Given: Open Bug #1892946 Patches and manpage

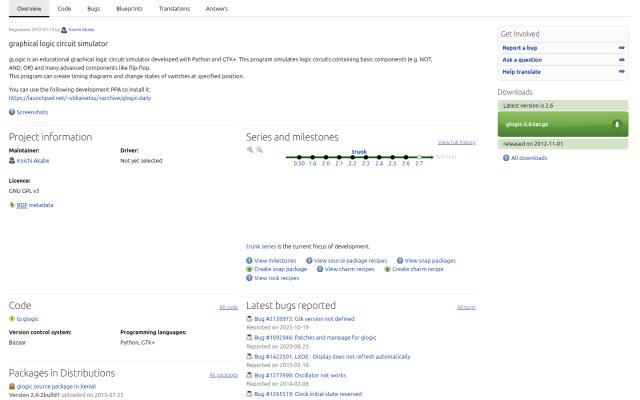Looking at the screenshot, I should 315,338.
